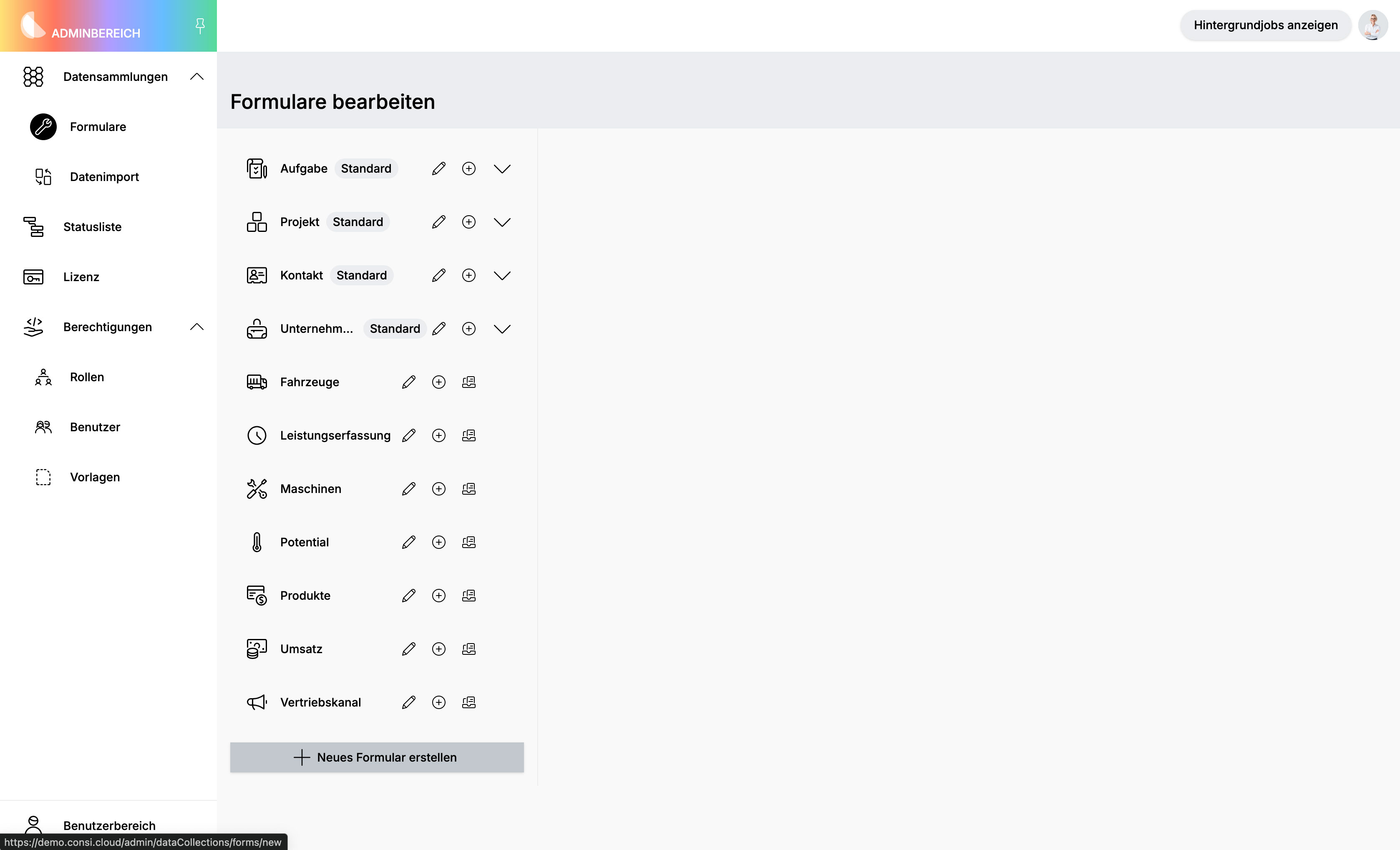Screen dimensions: 1400x850
Task: Go to Rollen in the sidebar
Action: click(87, 377)
